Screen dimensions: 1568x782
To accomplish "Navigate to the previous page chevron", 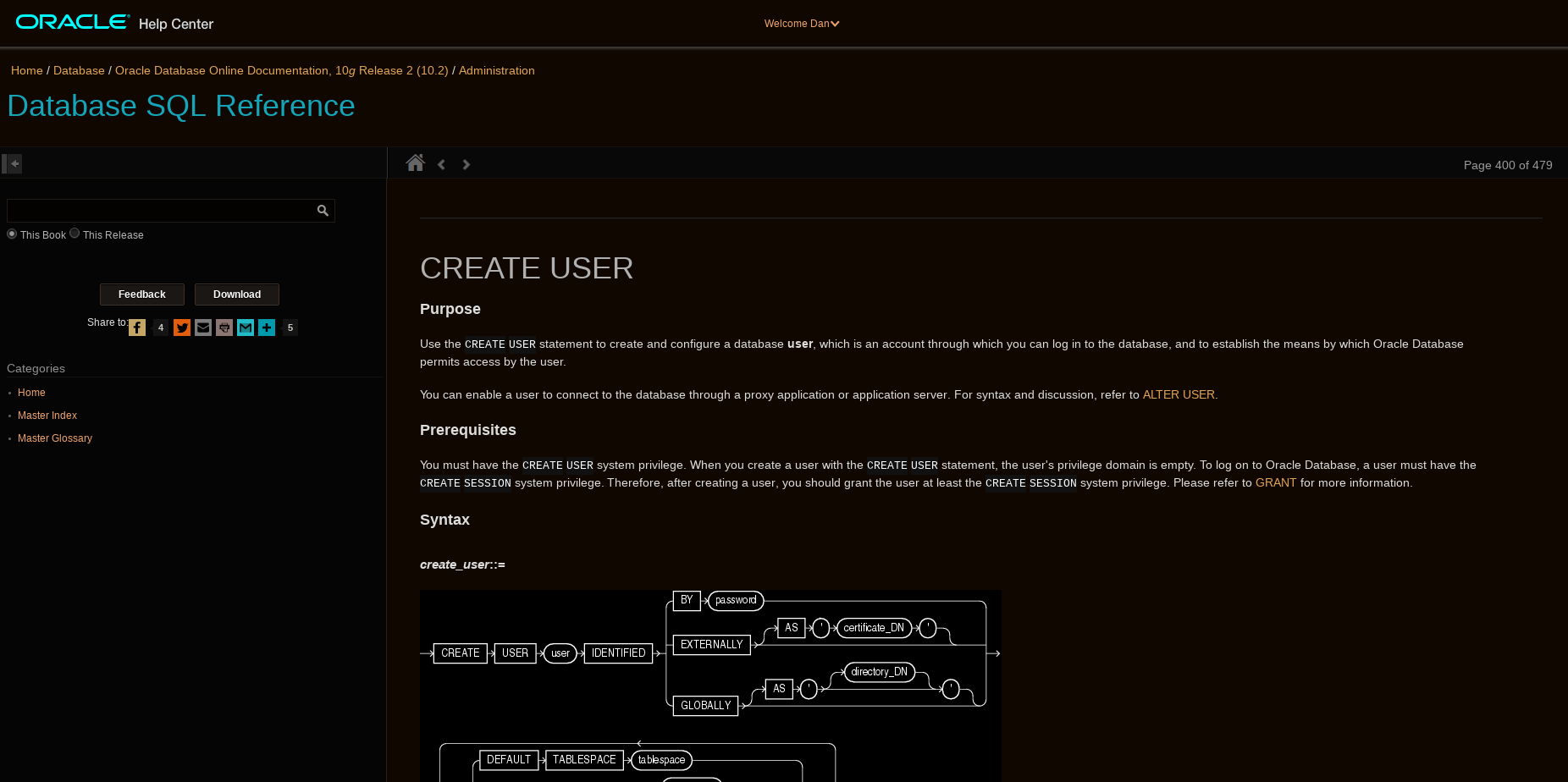I will [440, 163].
